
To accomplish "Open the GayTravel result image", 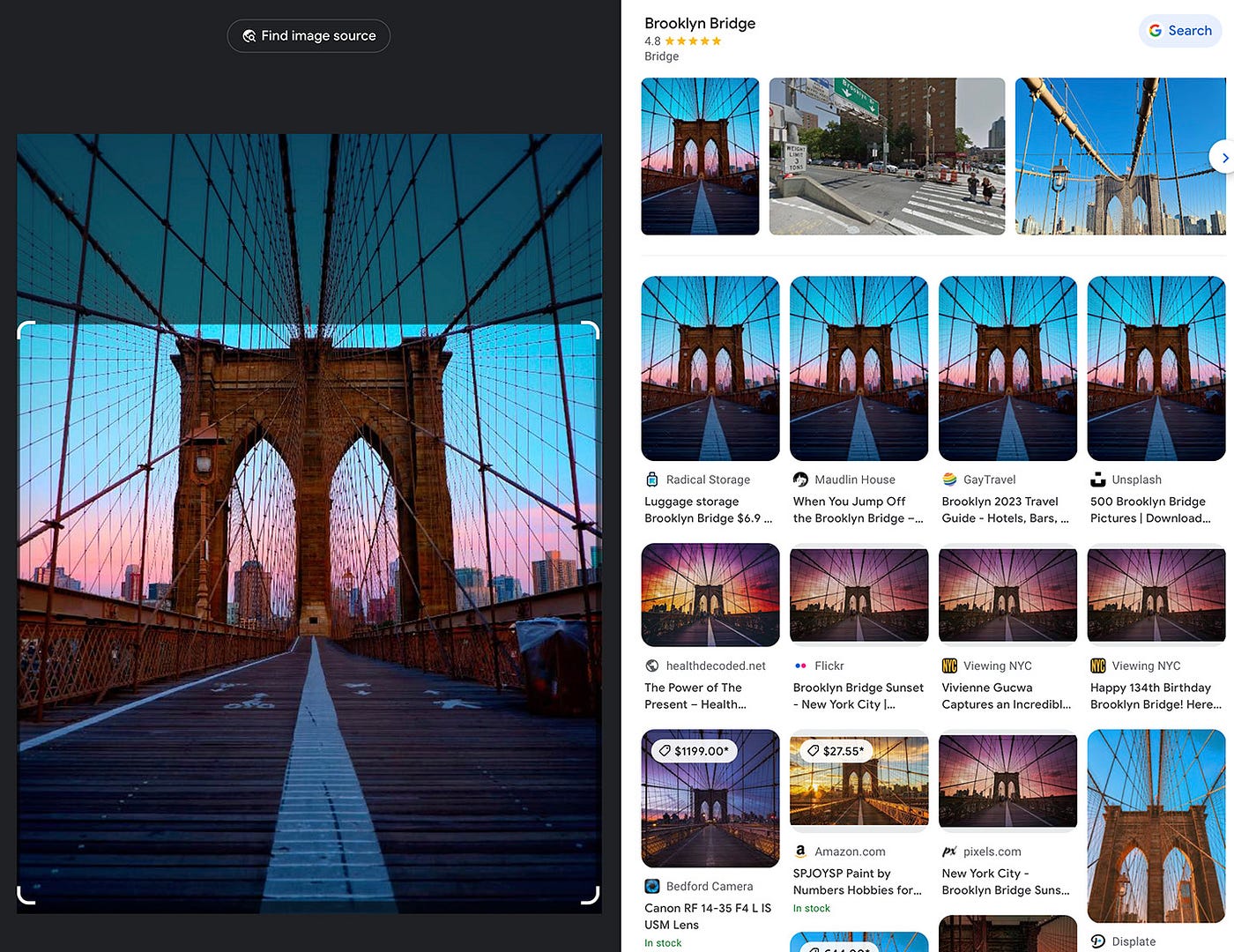I will click(1008, 368).
